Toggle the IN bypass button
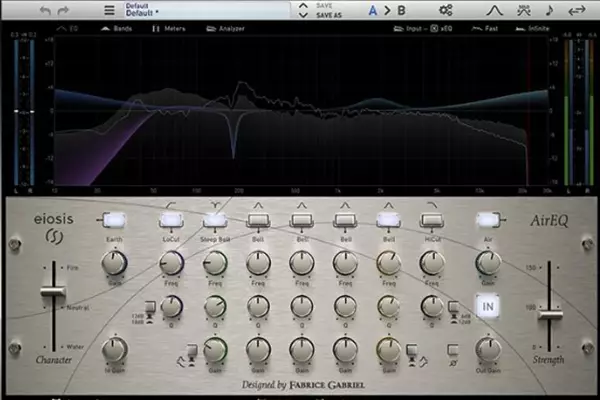 pos(488,307)
